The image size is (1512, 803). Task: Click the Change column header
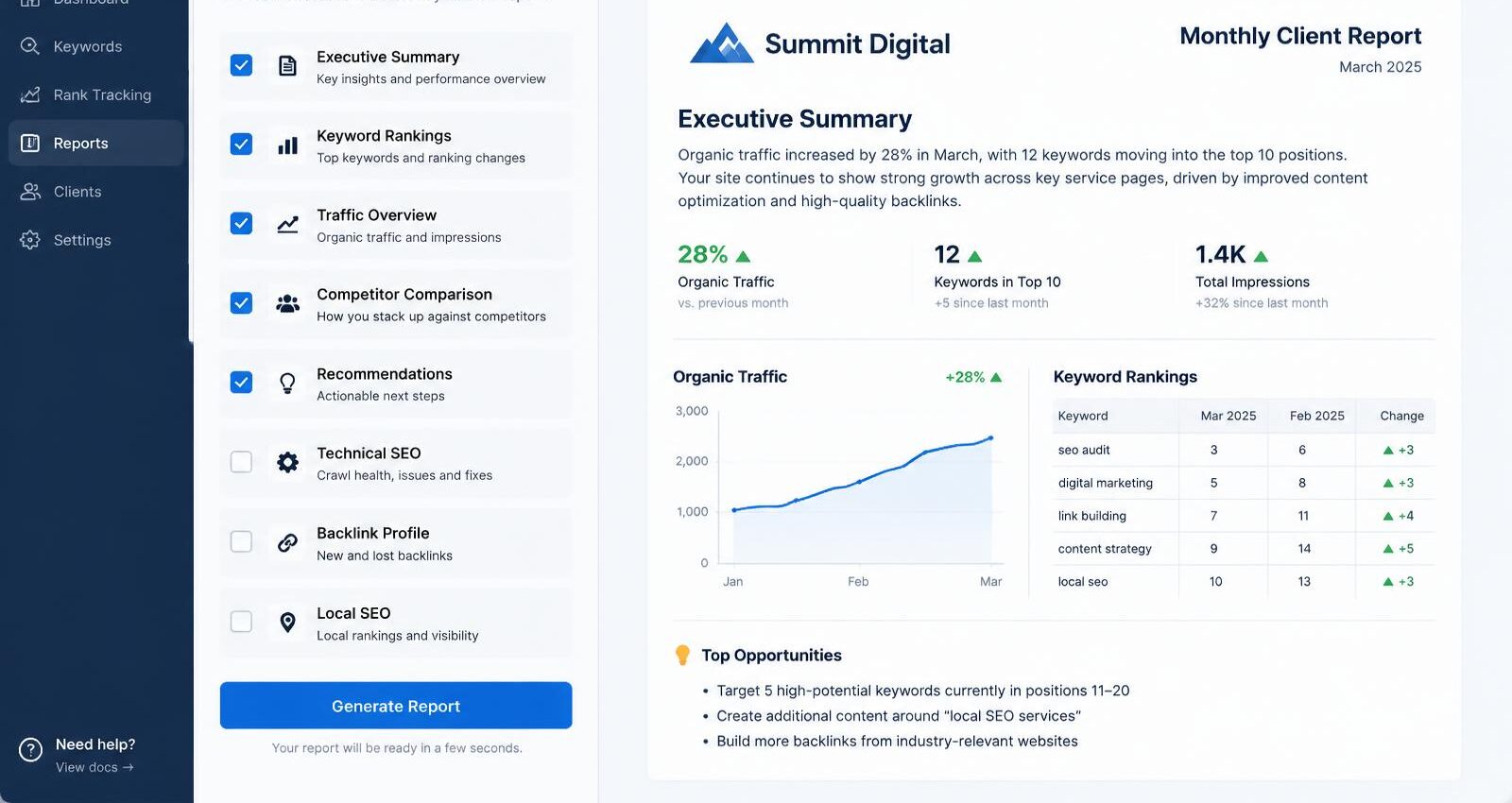click(x=1401, y=416)
